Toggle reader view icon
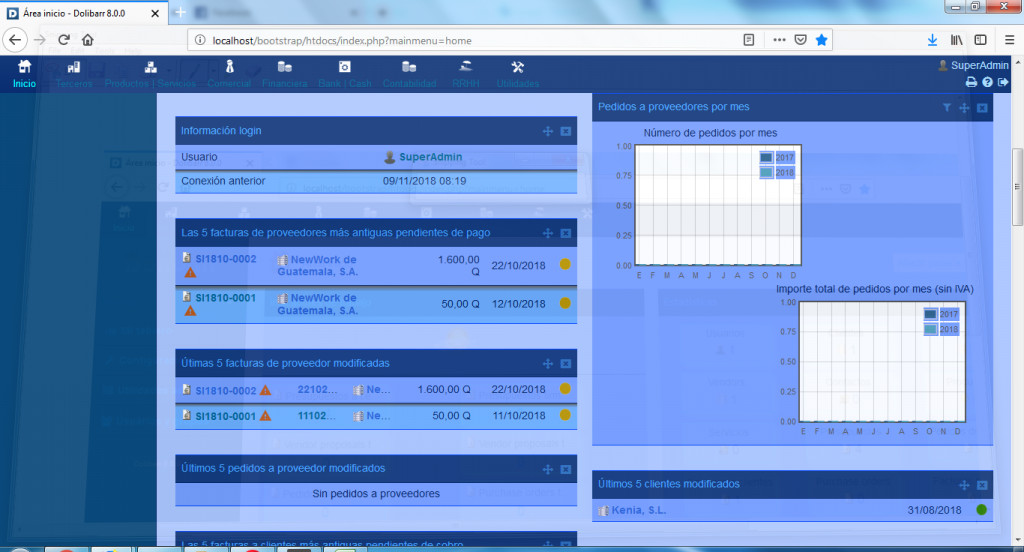Screen dimensions: 1024x552 click(x=749, y=40)
